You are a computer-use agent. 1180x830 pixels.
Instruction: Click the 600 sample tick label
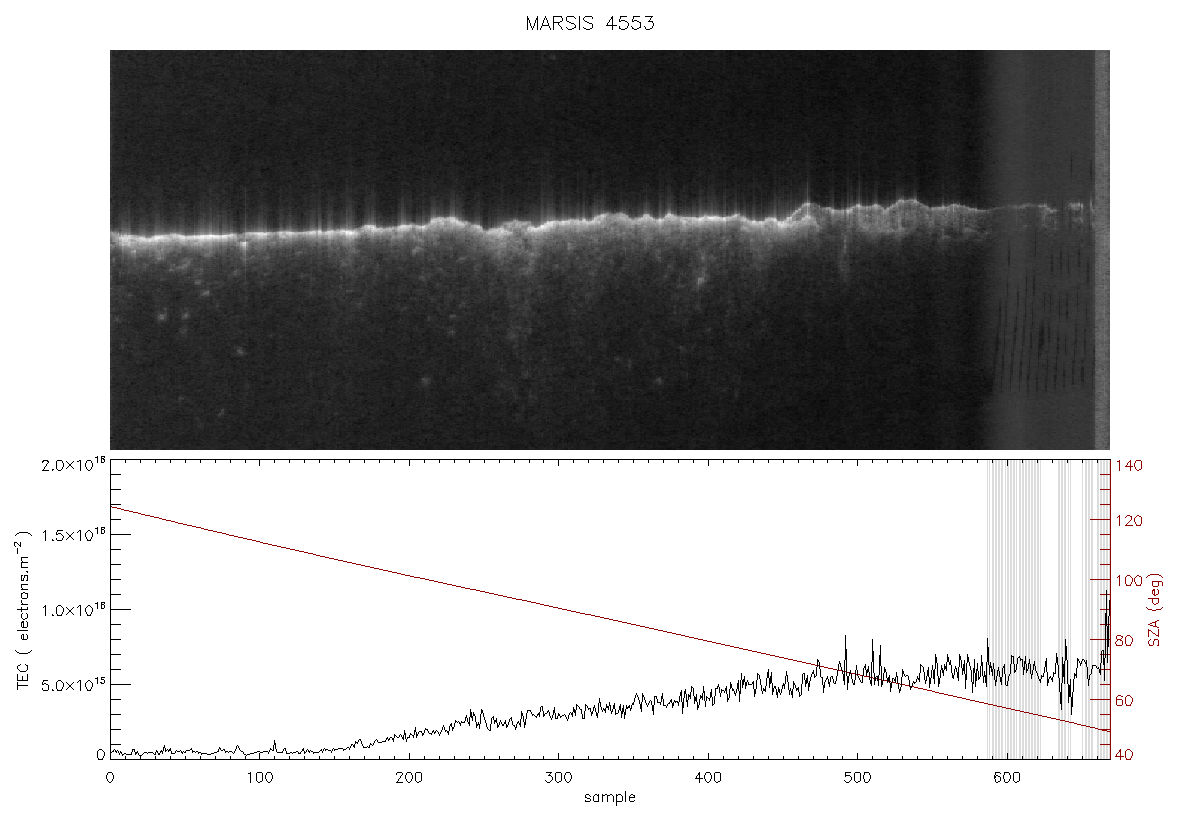click(1006, 777)
